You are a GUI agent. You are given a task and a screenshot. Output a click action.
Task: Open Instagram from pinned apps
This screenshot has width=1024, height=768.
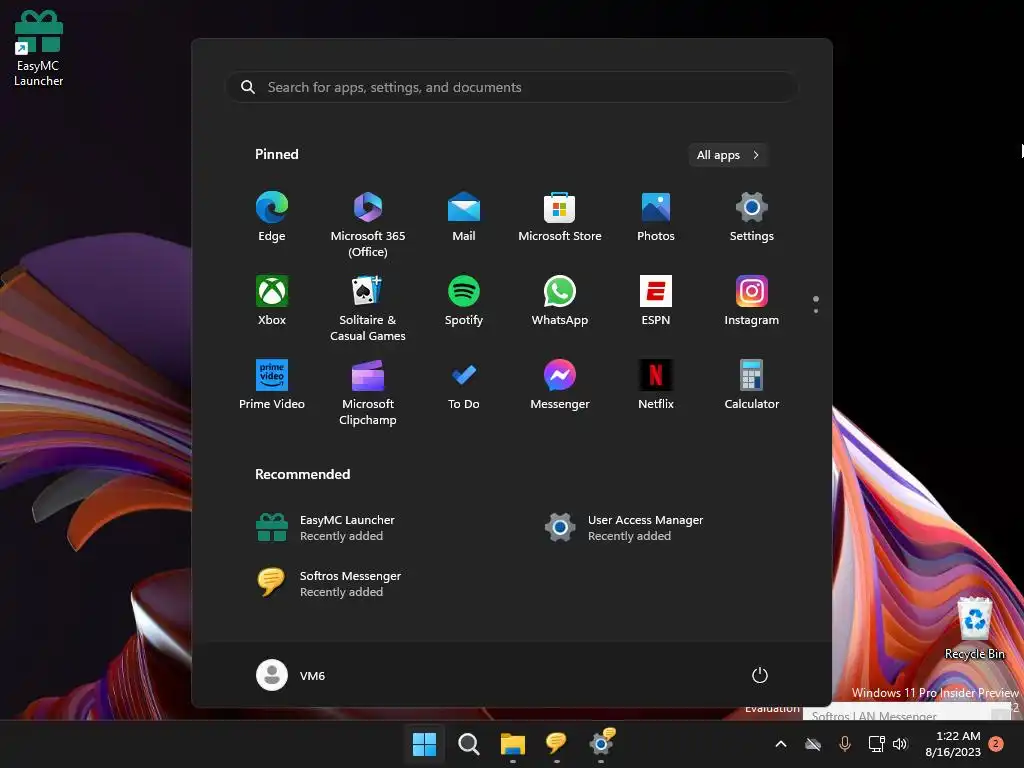752,300
